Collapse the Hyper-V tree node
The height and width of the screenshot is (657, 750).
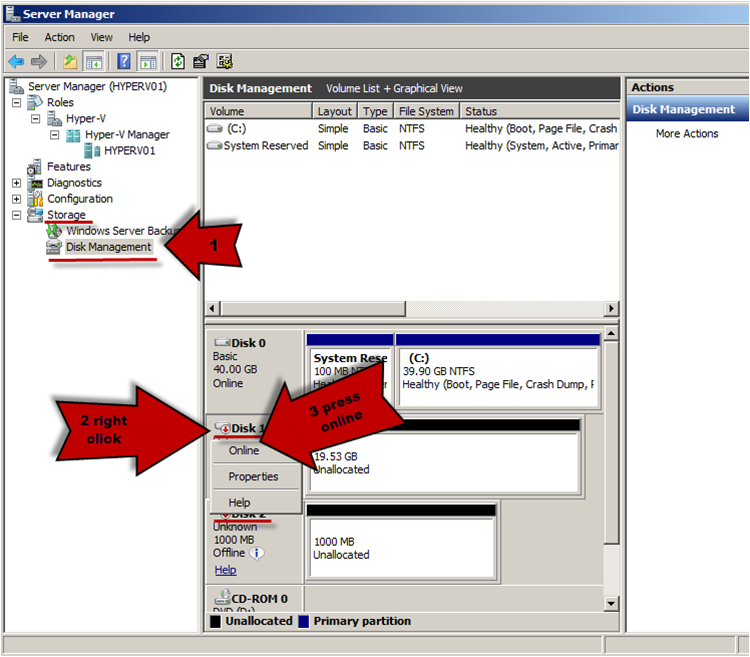35,119
